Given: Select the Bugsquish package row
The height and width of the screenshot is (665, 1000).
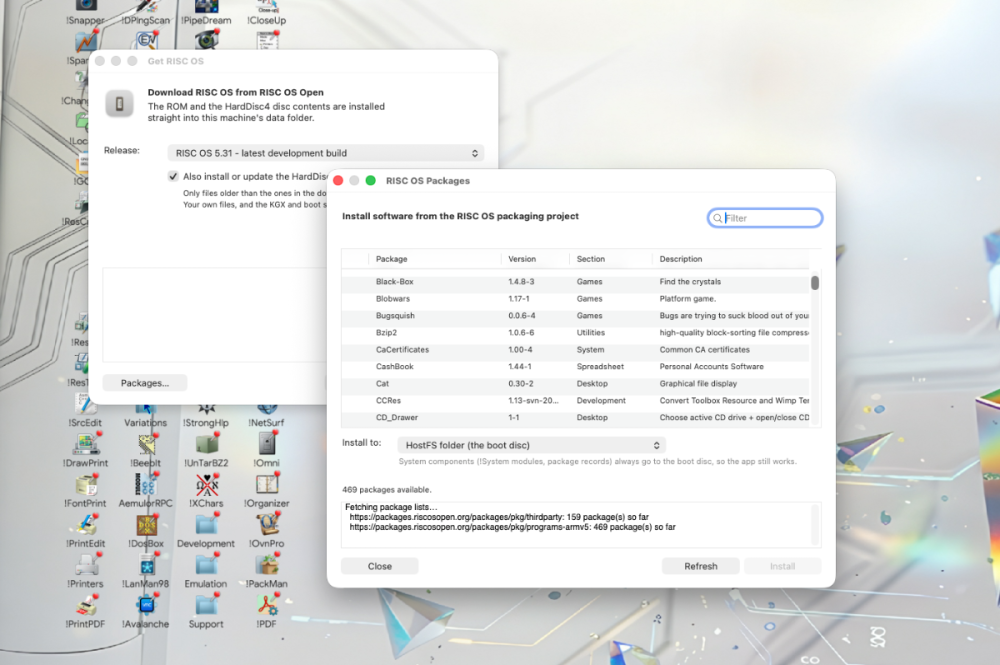Looking at the screenshot, I should point(575,316).
